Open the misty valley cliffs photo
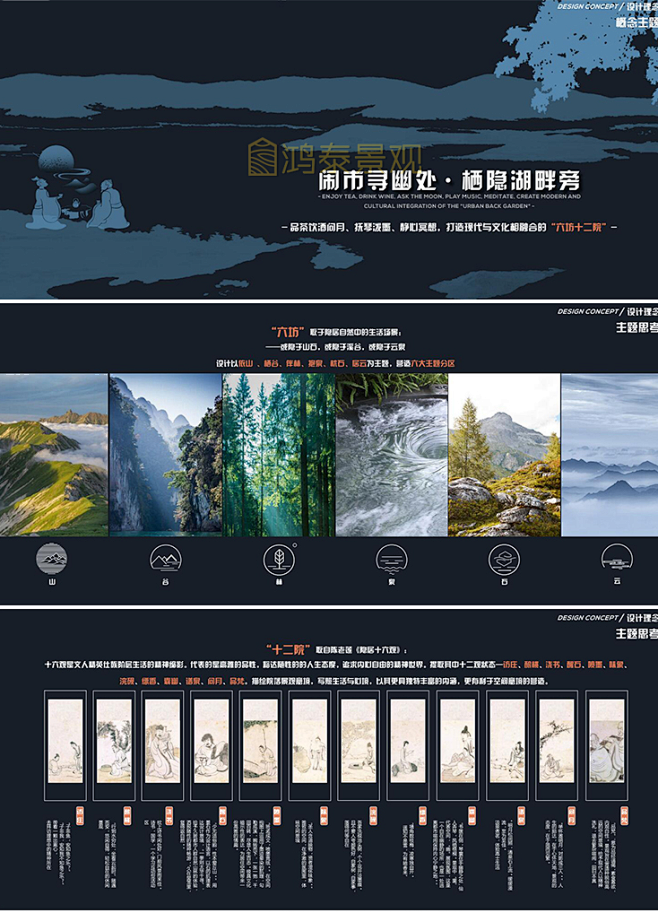This screenshot has height=913, width=658. click(165, 454)
